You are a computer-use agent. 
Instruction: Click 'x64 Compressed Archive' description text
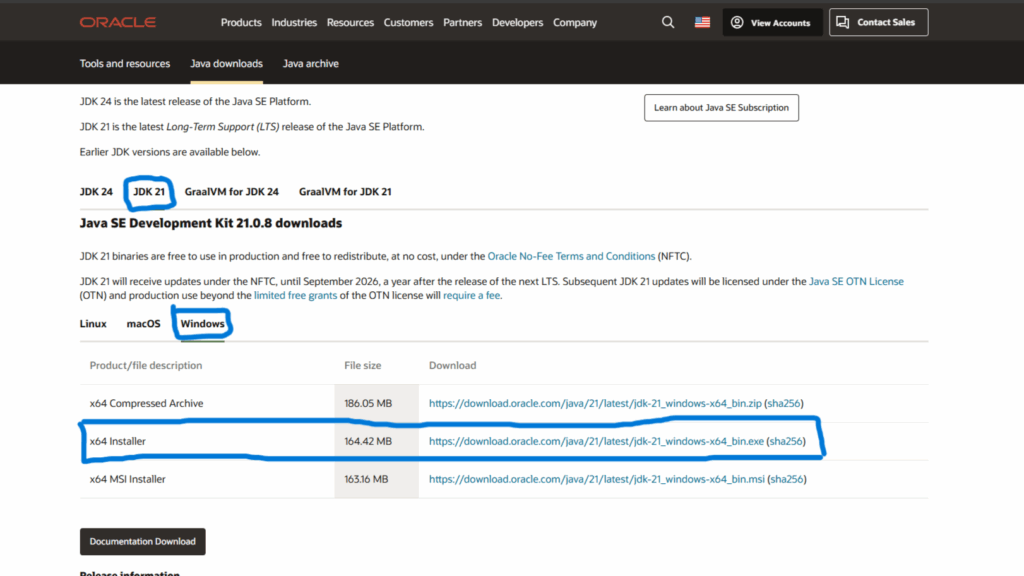point(146,404)
